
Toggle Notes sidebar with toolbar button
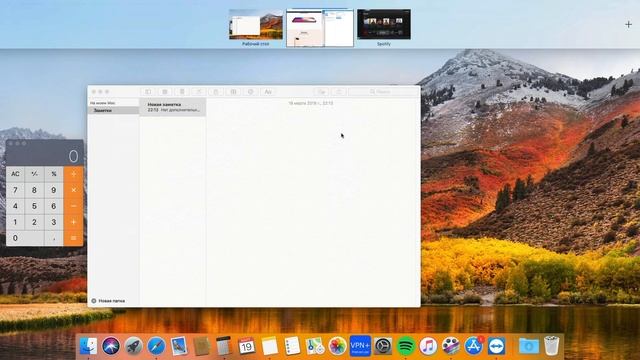(148, 92)
